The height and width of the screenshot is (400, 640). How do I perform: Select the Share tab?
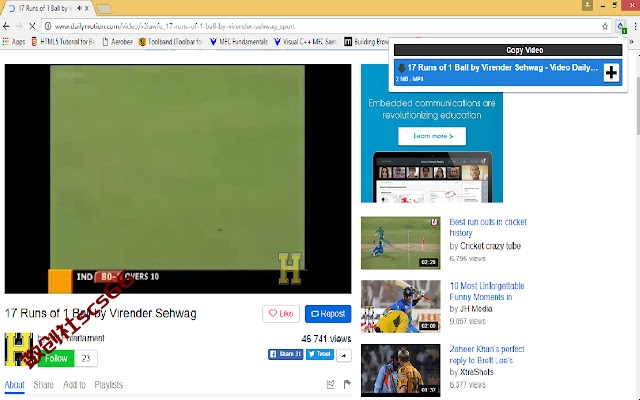pyautogui.click(x=44, y=385)
